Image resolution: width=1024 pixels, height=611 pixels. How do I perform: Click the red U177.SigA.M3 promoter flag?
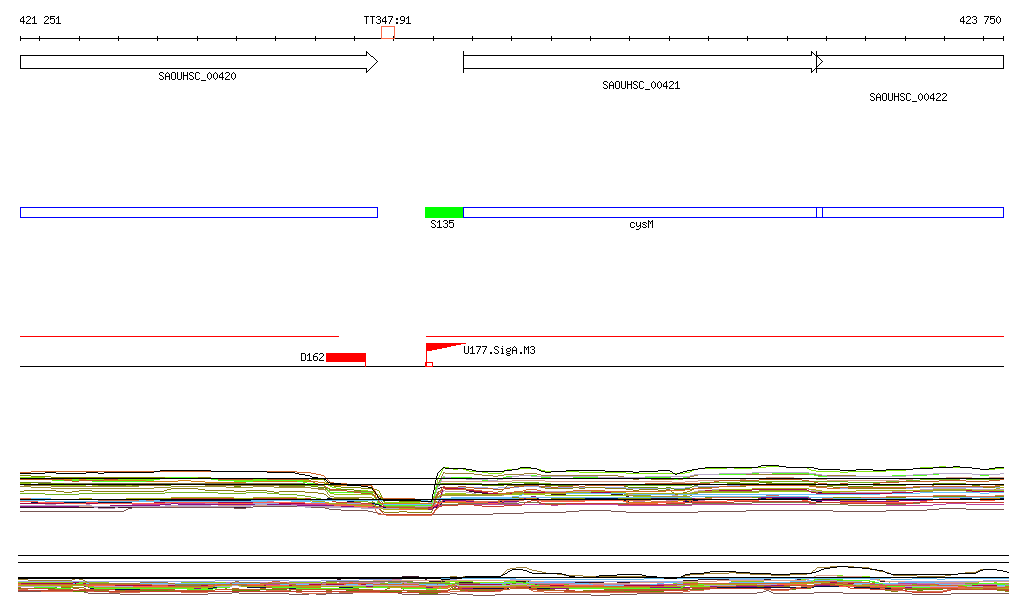(x=440, y=348)
